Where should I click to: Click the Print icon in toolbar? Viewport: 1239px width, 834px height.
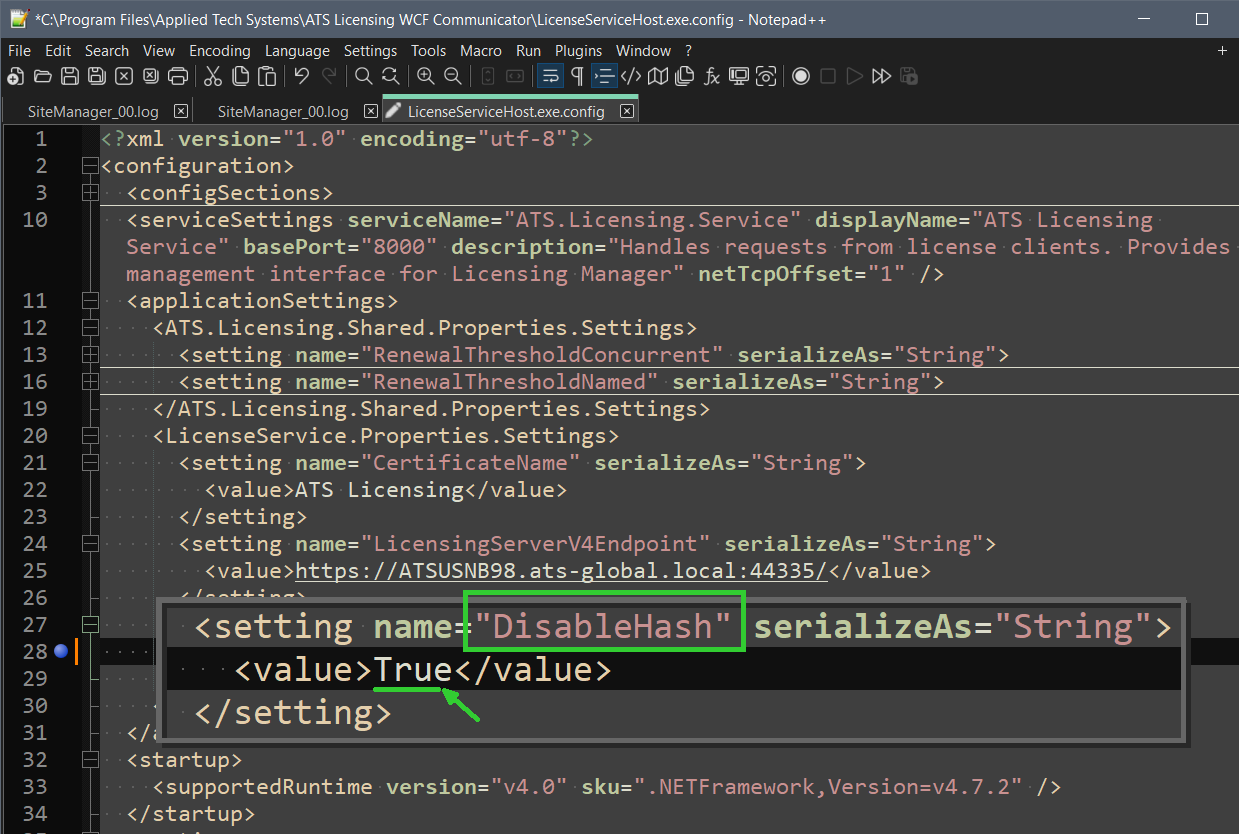(x=178, y=77)
